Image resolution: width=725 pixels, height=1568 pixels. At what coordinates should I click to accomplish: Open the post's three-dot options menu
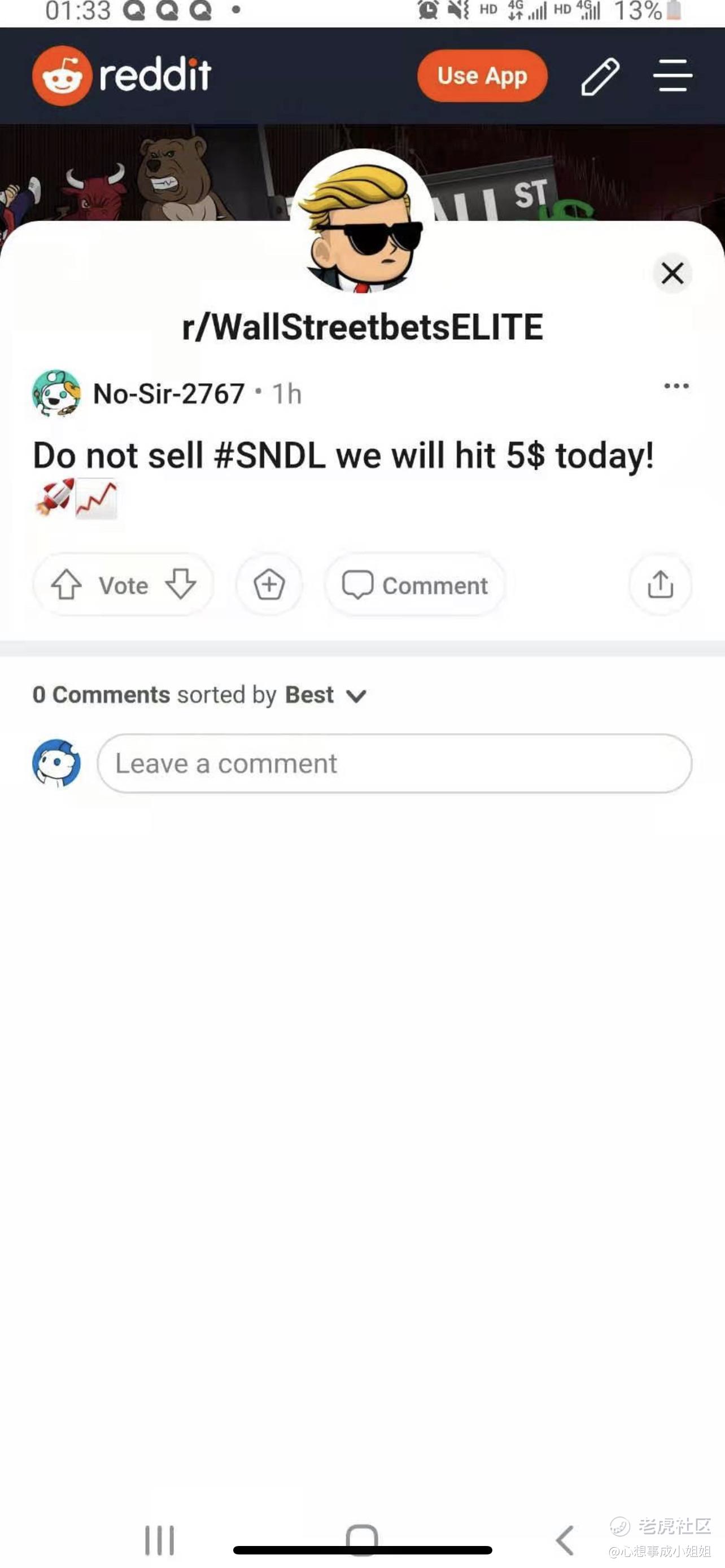(x=676, y=386)
